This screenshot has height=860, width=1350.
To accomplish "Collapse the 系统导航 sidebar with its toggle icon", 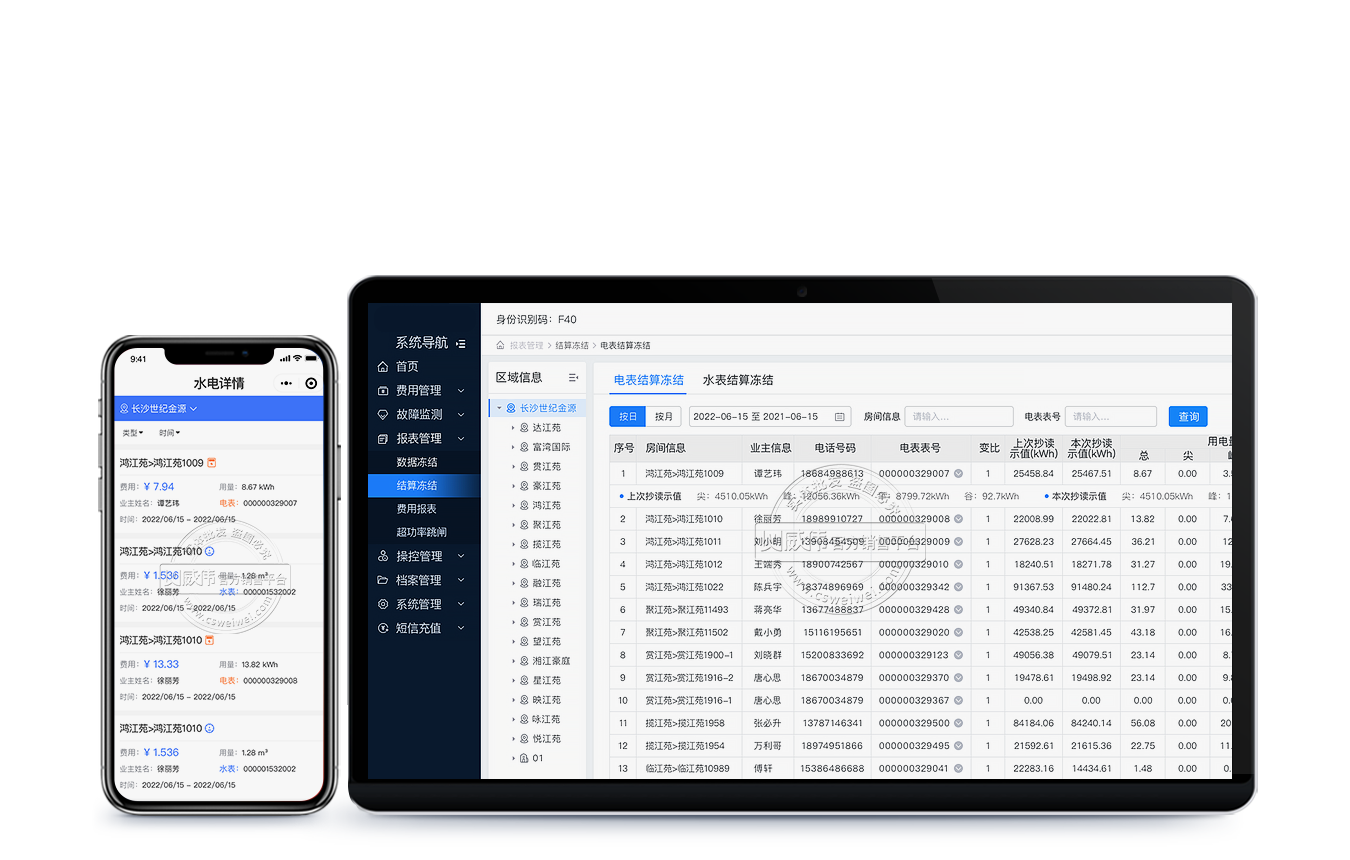I will (460, 343).
